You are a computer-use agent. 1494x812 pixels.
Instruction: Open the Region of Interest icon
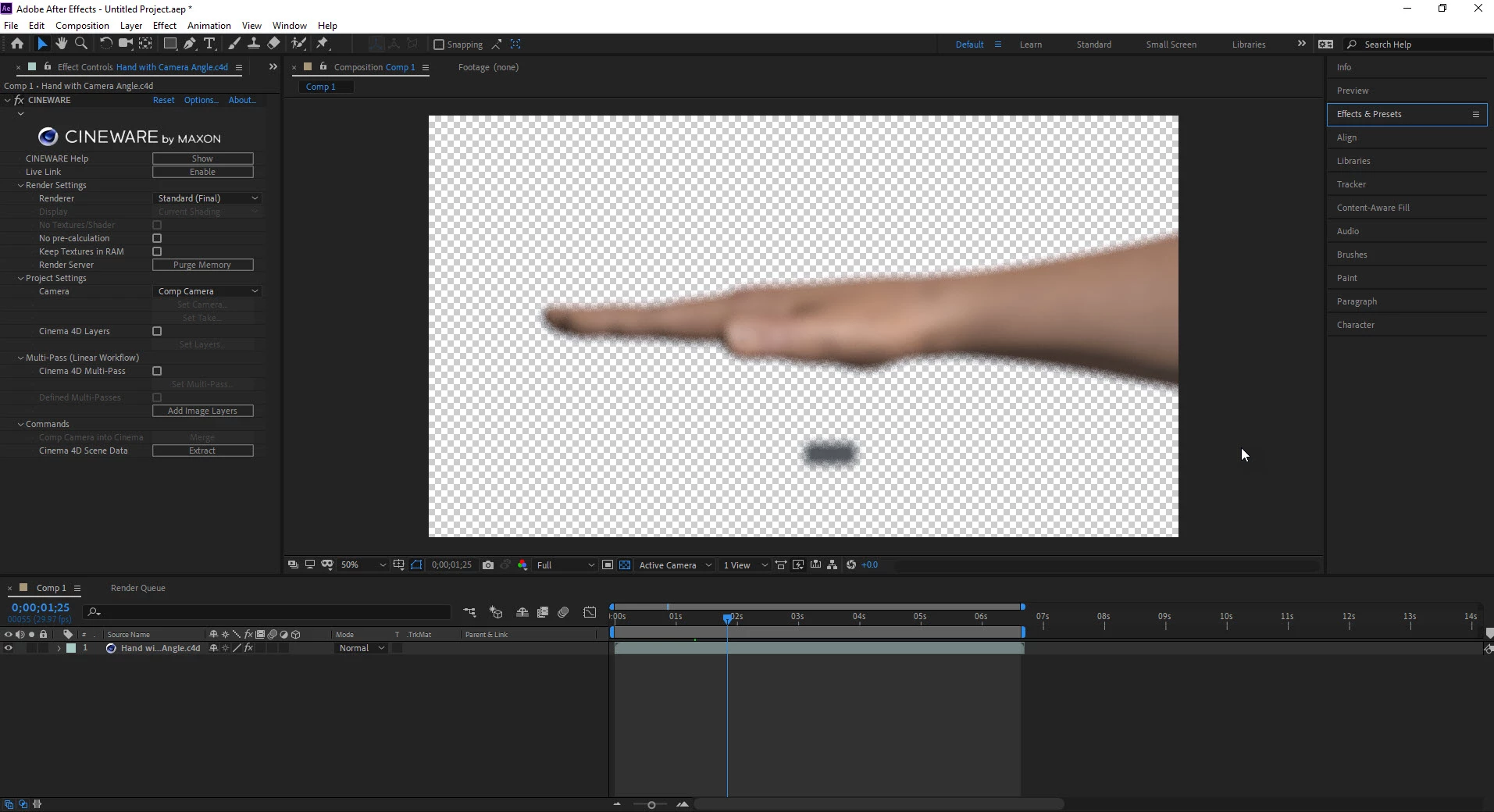pos(608,564)
